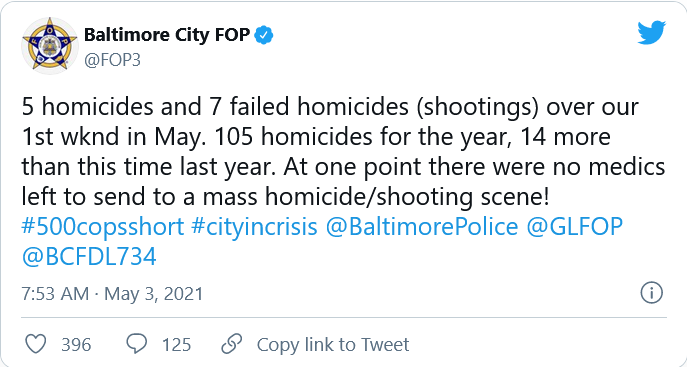Click the blue verified badge
Viewport: 687px width, 367px height.
264,35
